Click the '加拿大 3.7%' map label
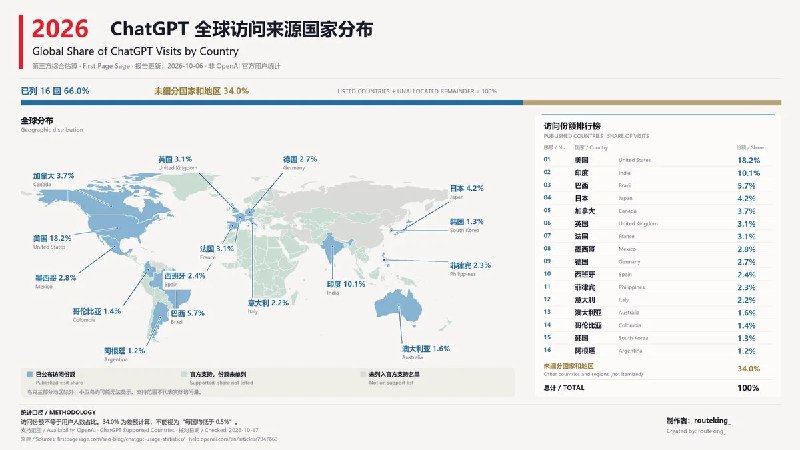 point(54,176)
